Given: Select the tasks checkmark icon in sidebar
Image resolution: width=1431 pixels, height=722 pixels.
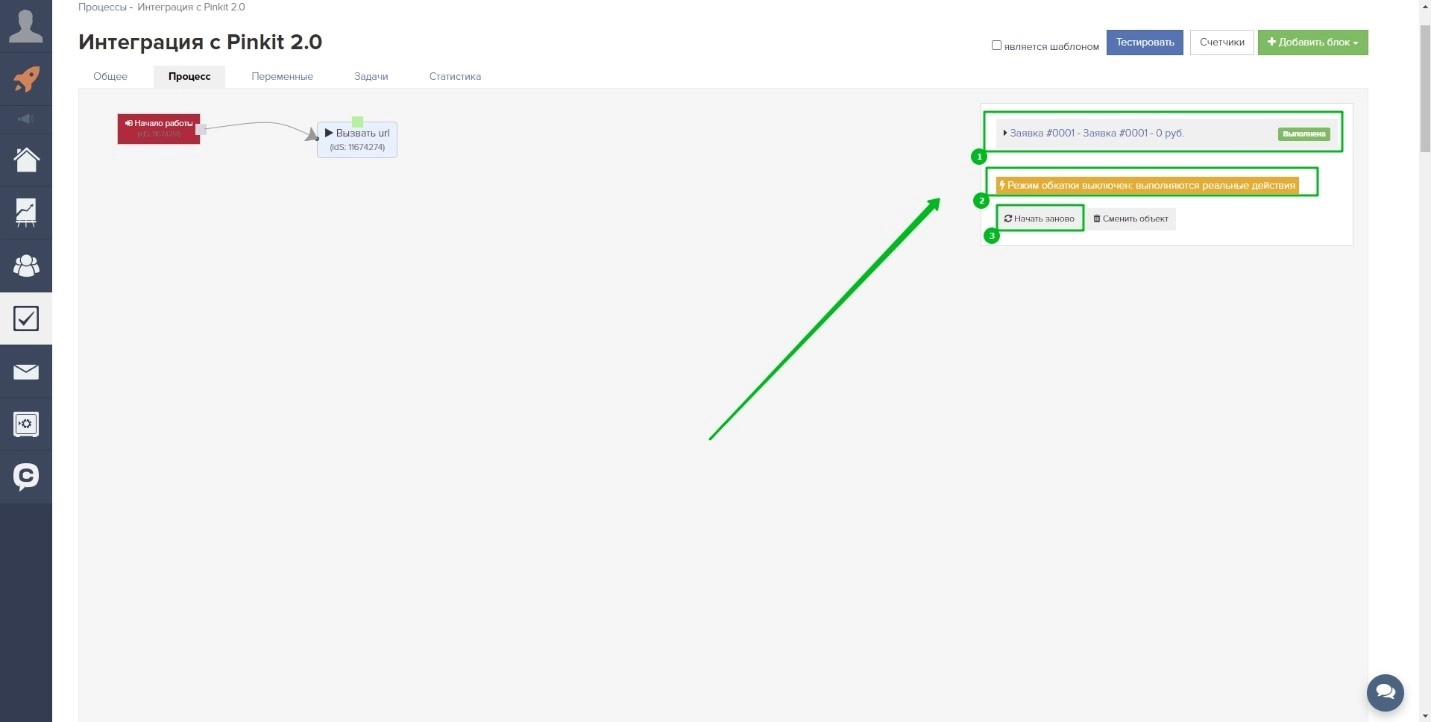Looking at the screenshot, I should click(26, 319).
